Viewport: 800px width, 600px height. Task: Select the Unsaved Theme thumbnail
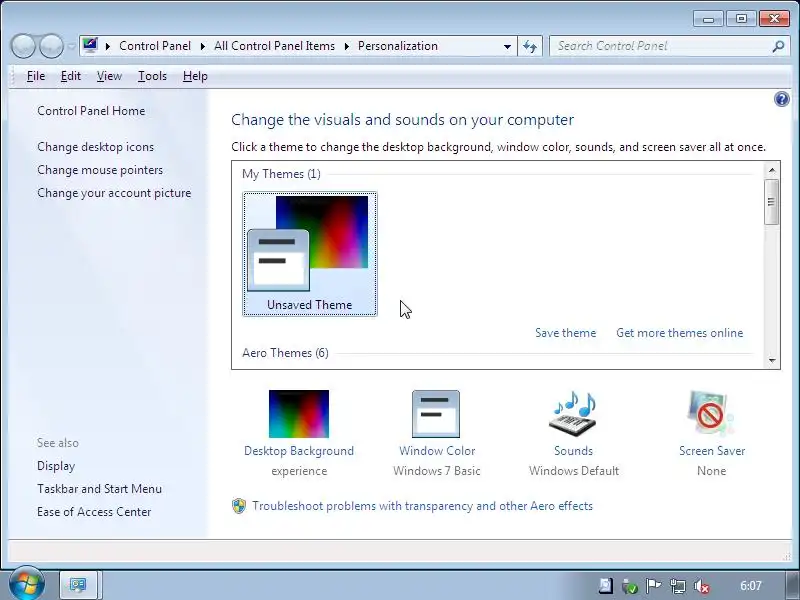[x=310, y=254]
